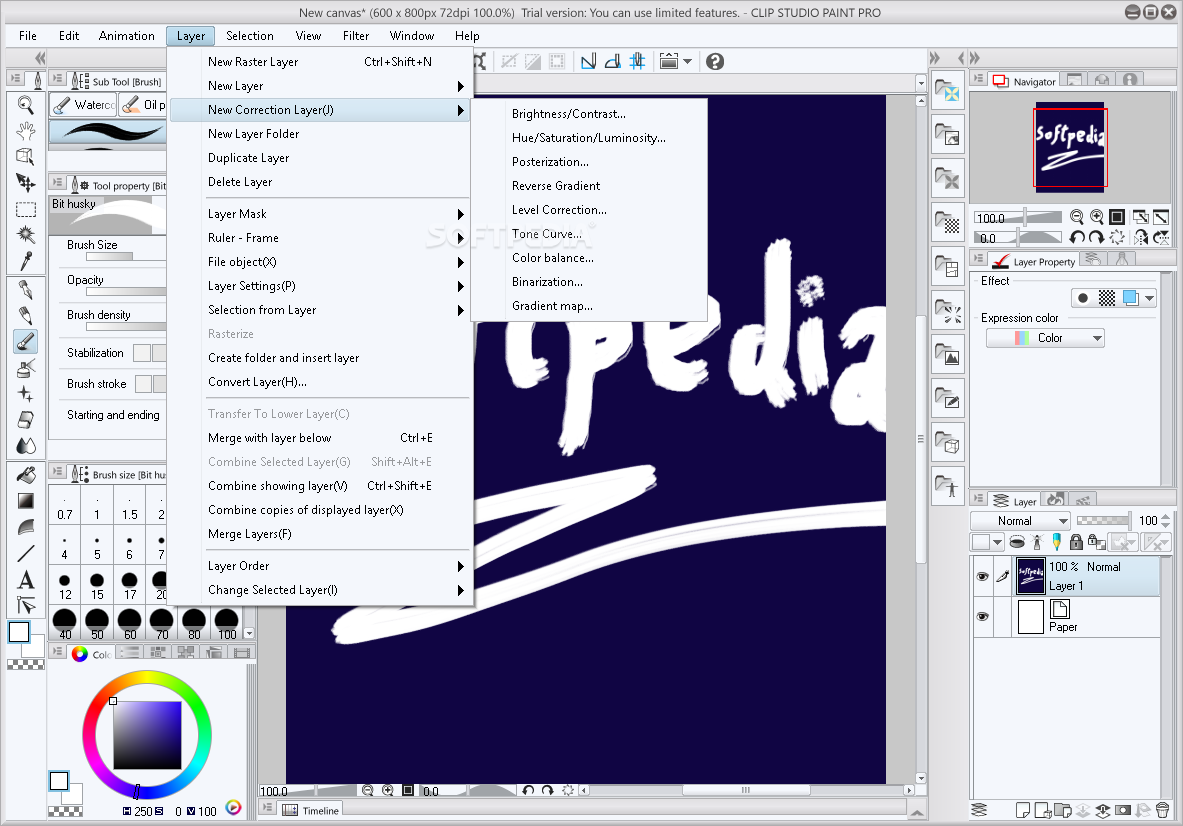
Task: Expand the Effect options dropdown arrow
Action: point(1149,298)
